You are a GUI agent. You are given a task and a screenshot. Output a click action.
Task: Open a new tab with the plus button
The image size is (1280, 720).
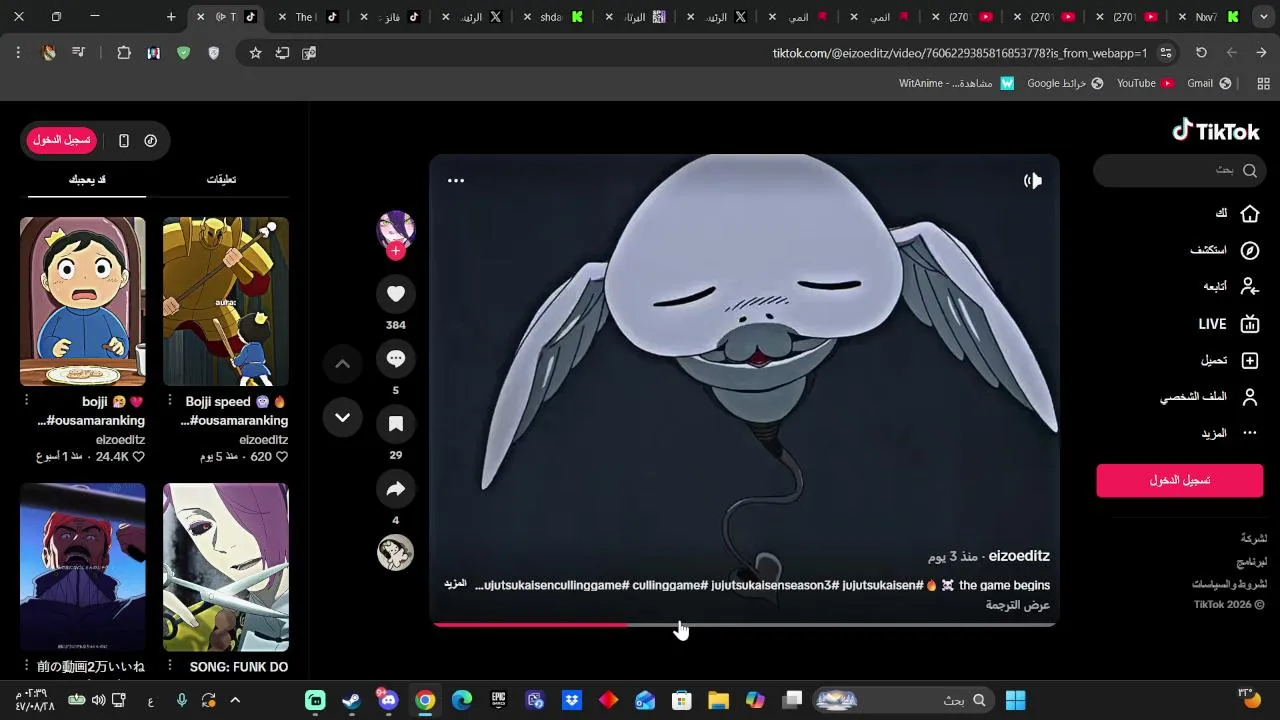(171, 17)
